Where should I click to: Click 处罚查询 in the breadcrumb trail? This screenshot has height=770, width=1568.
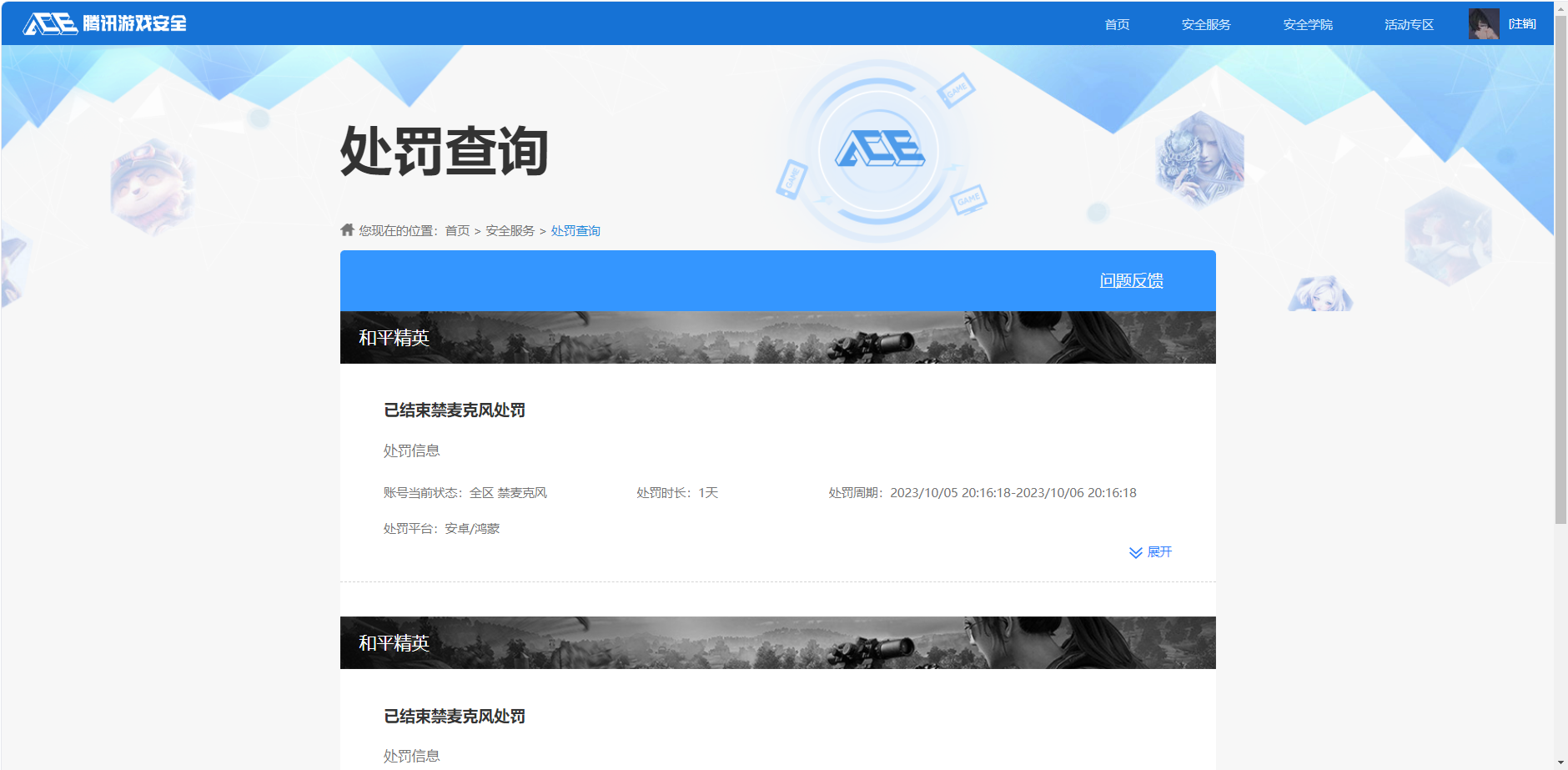575,231
